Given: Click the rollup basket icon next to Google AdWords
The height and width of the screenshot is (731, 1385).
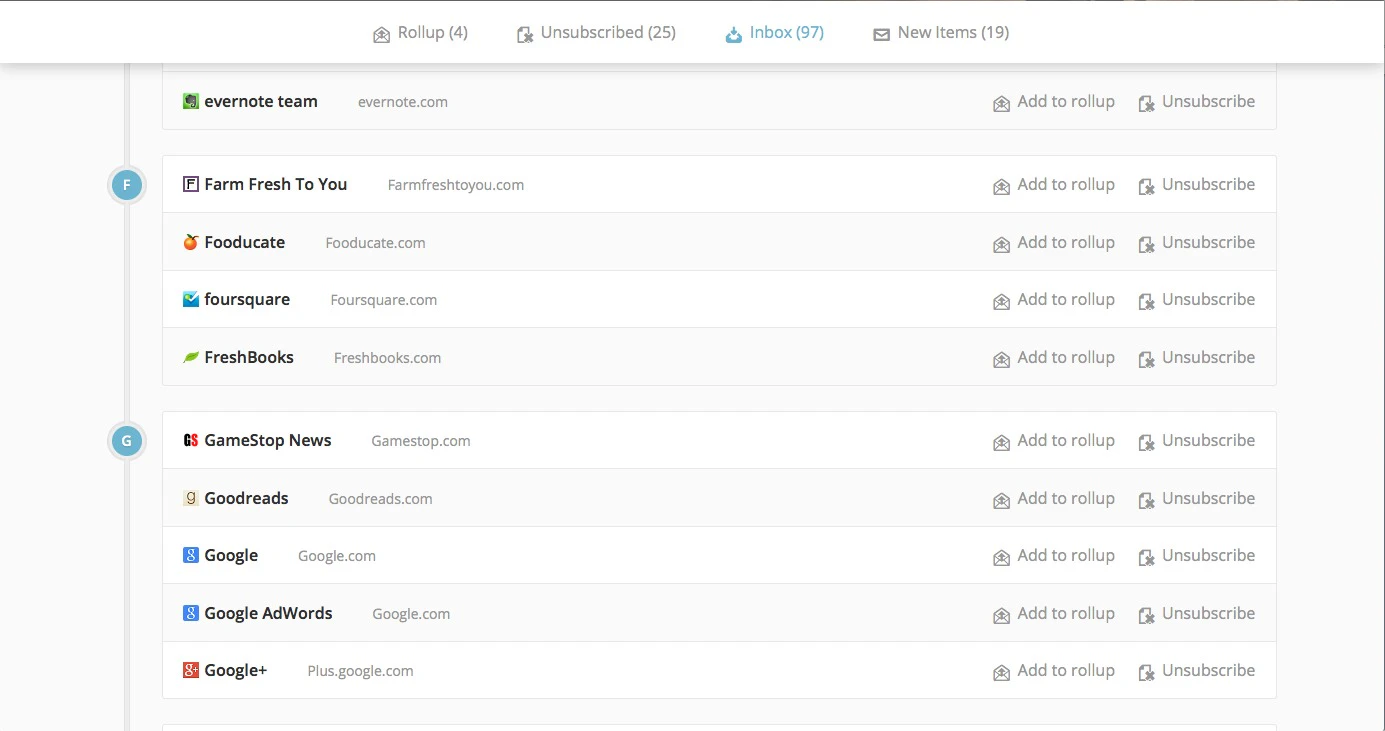Looking at the screenshot, I should (x=1001, y=613).
